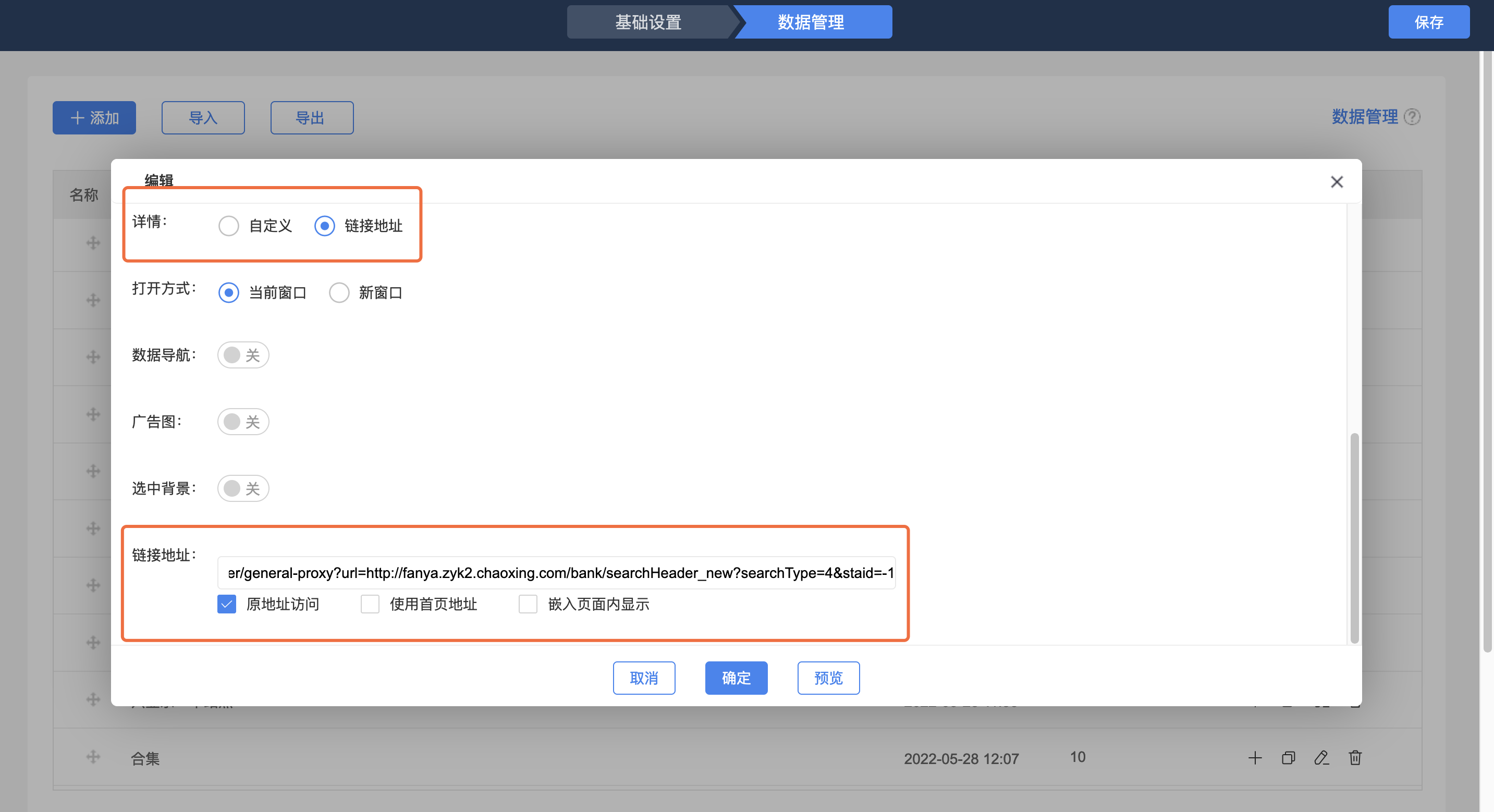
Task: Turn on the 数据导航 switch
Action: (243, 354)
